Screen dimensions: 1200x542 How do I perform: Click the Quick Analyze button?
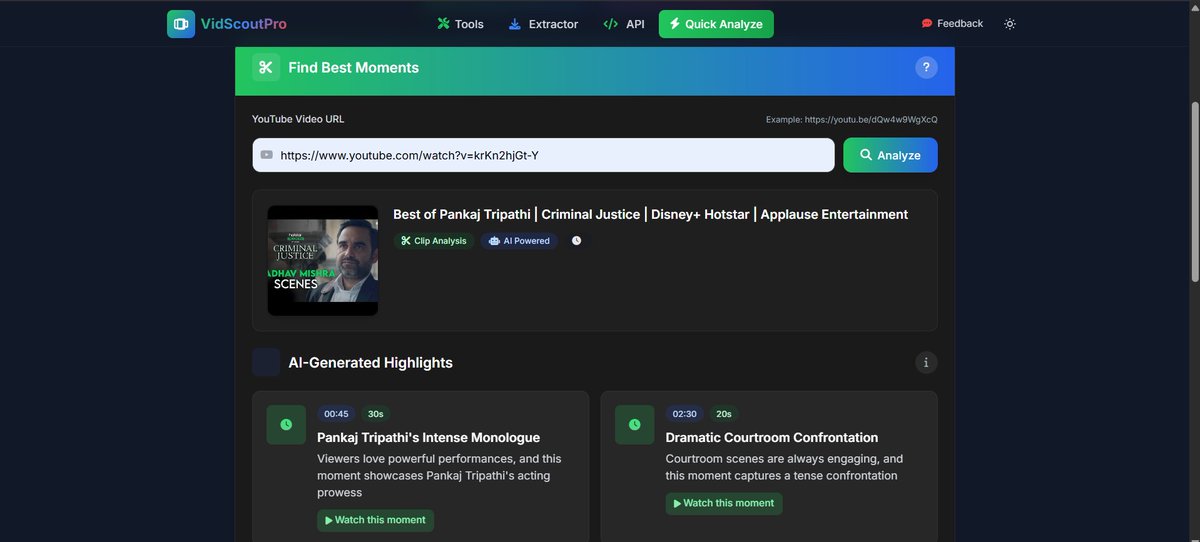pyautogui.click(x=716, y=24)
